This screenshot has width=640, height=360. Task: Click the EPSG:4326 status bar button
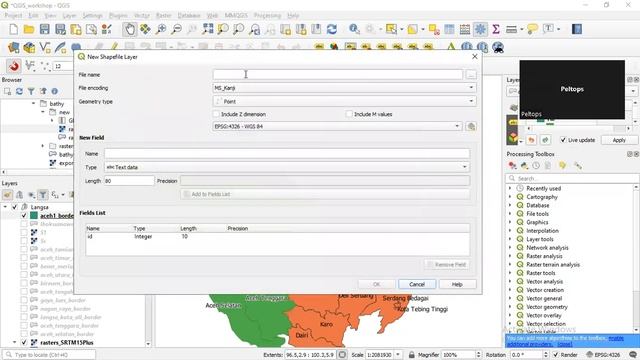tap(604, 355)
